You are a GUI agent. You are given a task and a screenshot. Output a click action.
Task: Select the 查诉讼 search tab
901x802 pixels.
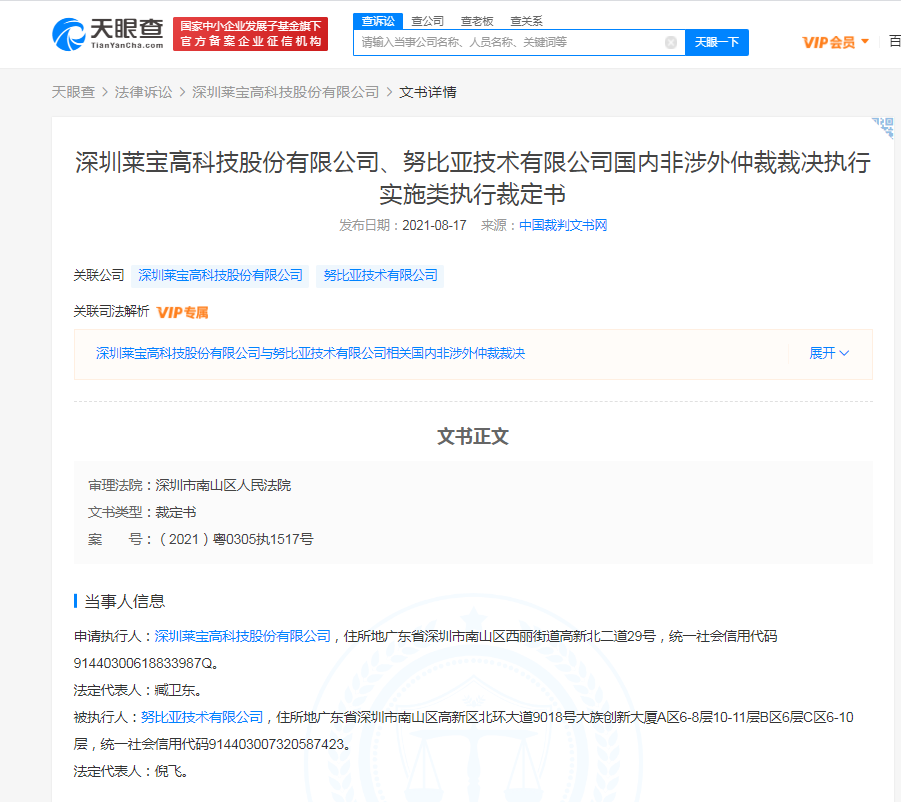(378, 21)
